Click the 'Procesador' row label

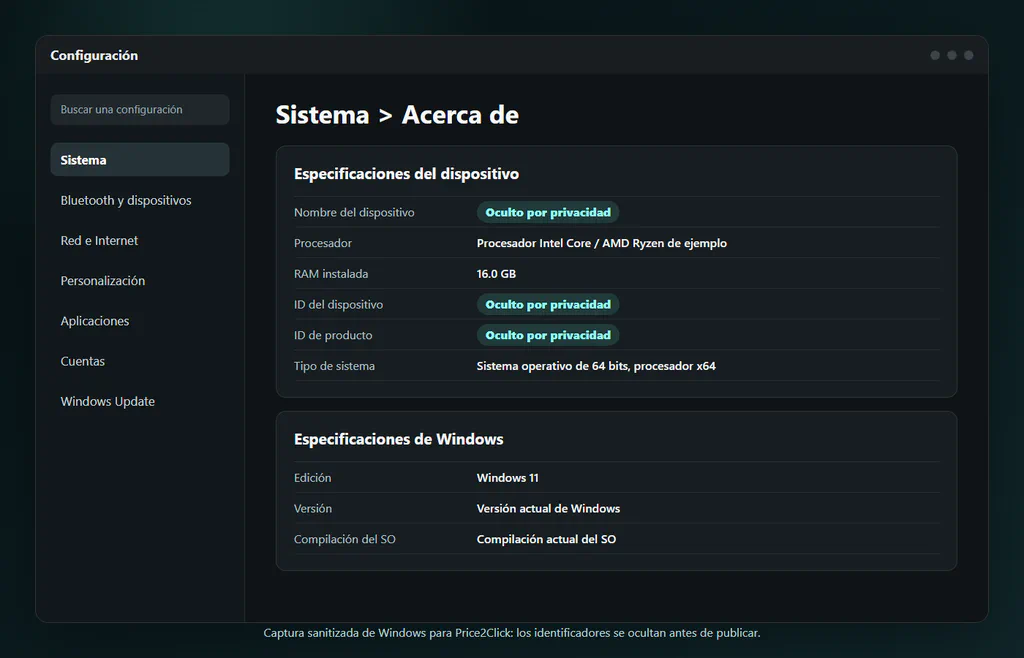click(x=323, y=243)
